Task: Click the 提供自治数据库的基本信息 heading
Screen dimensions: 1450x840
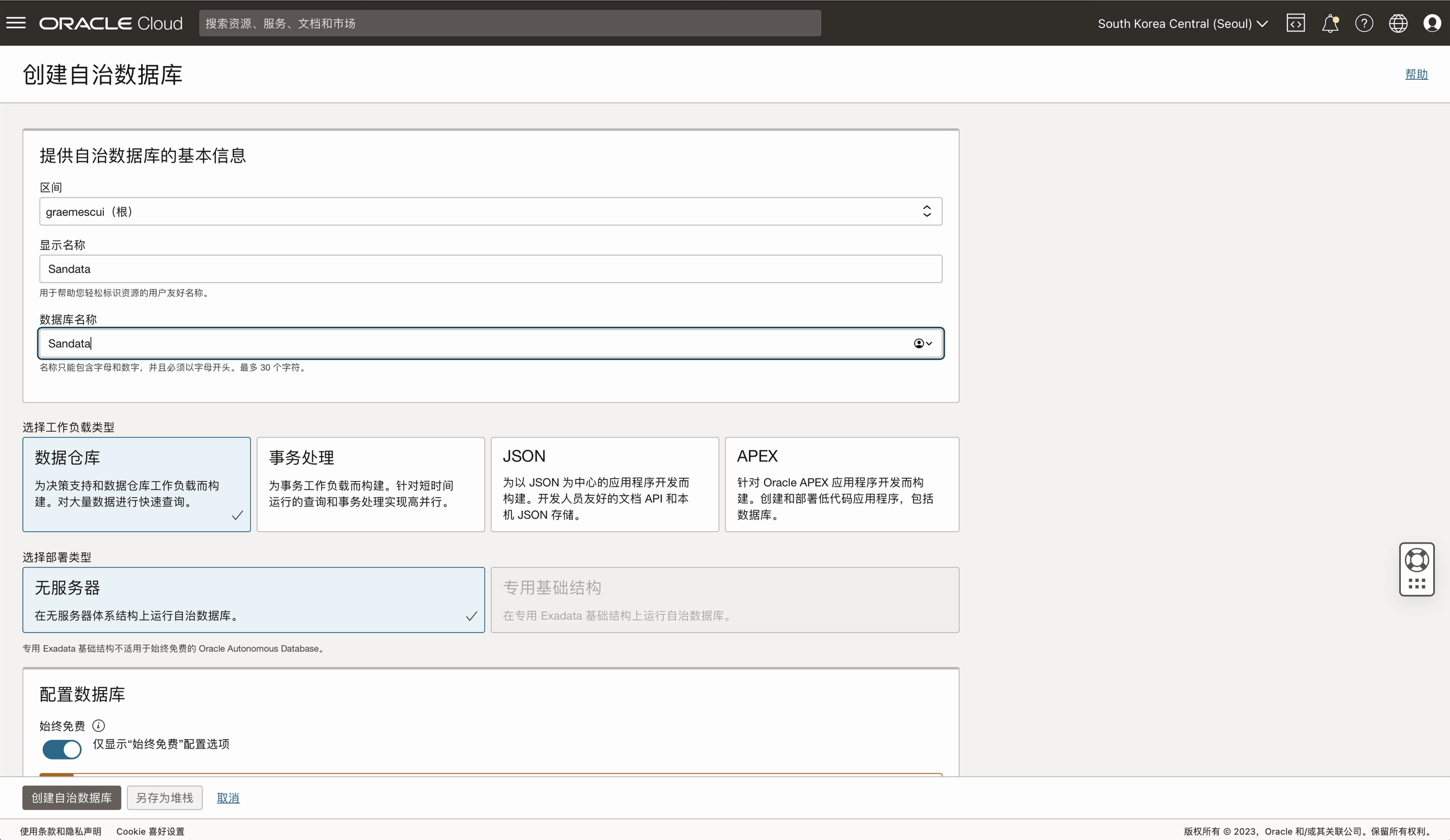Action: tap(143, 156)
